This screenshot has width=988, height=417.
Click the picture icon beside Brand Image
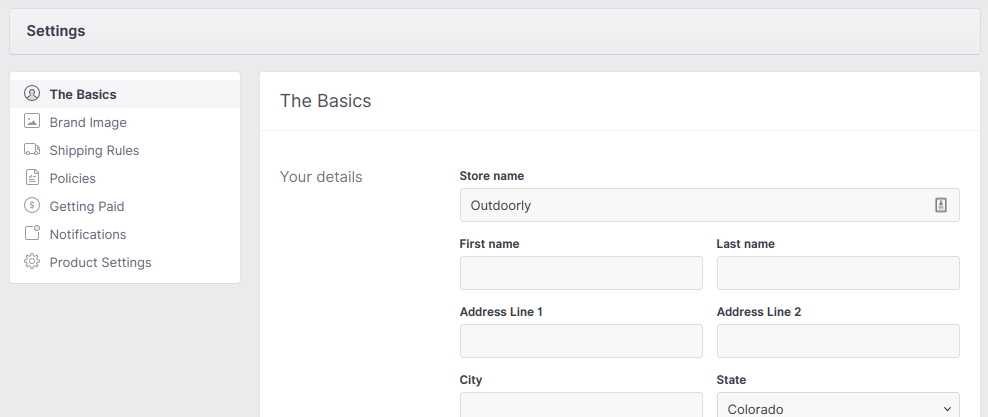[32, 122]
